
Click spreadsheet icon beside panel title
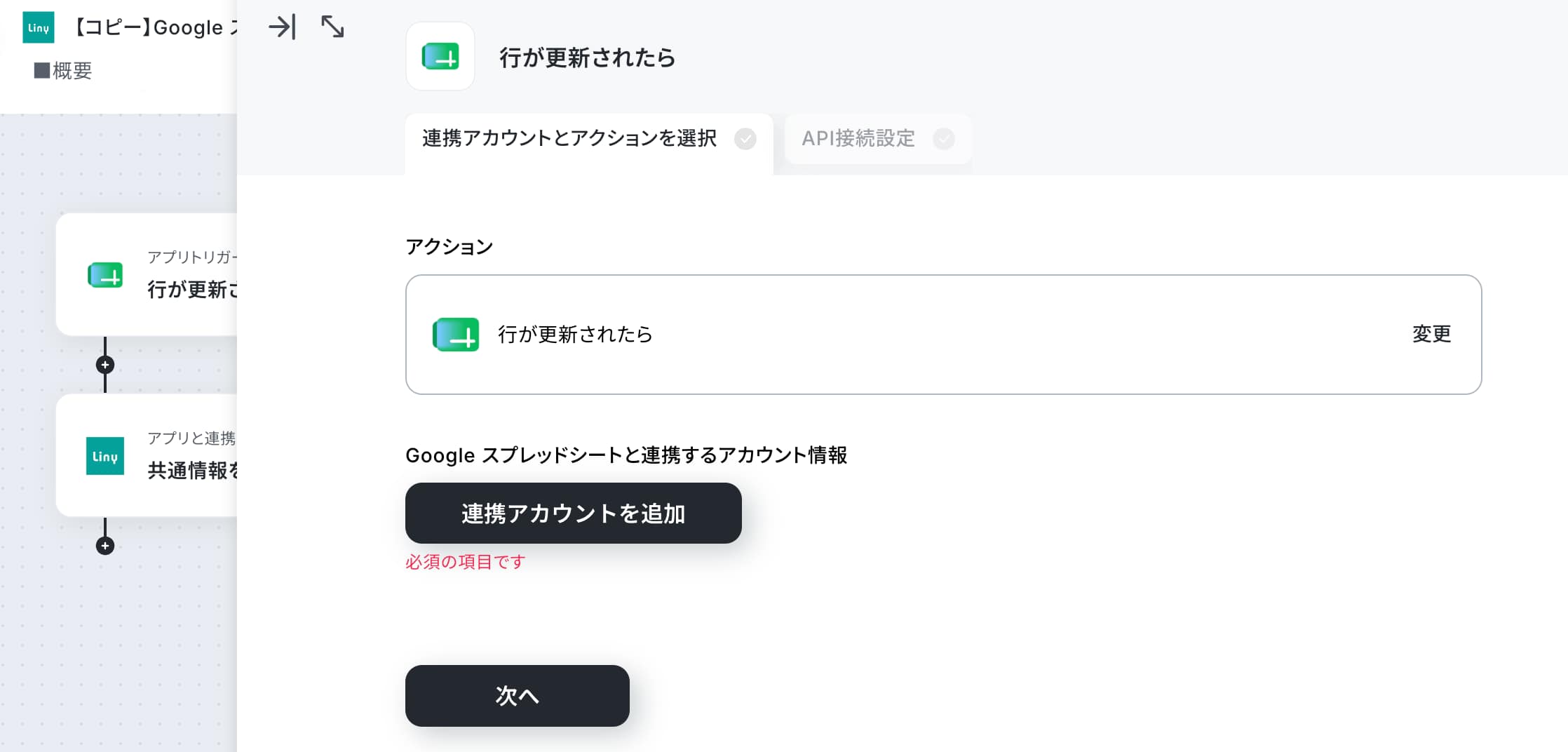pos(440,56)
